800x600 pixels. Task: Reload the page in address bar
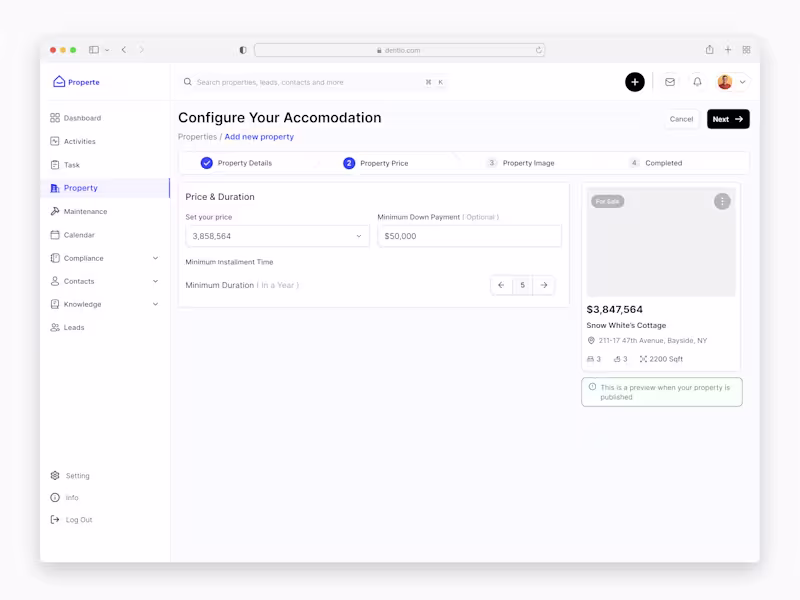(x=538, y=50)
